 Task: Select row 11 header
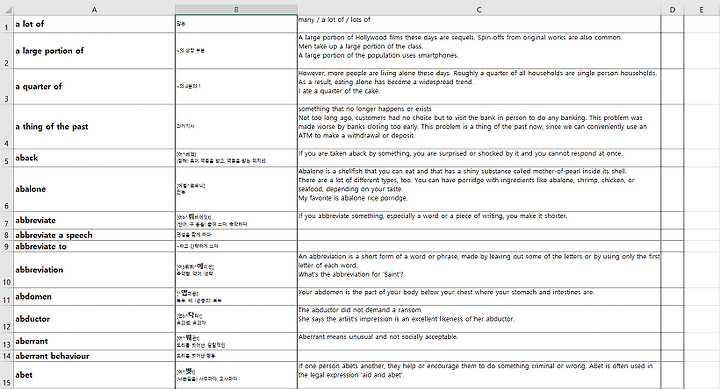tap(7, 297)
